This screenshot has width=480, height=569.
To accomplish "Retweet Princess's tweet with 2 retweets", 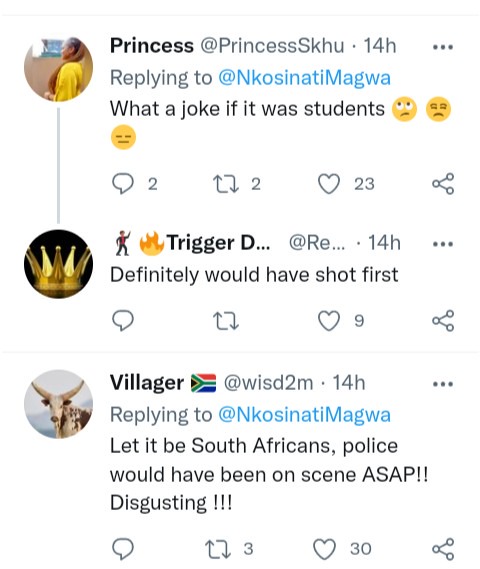I will pyautogui.click(x=226, y=184).
